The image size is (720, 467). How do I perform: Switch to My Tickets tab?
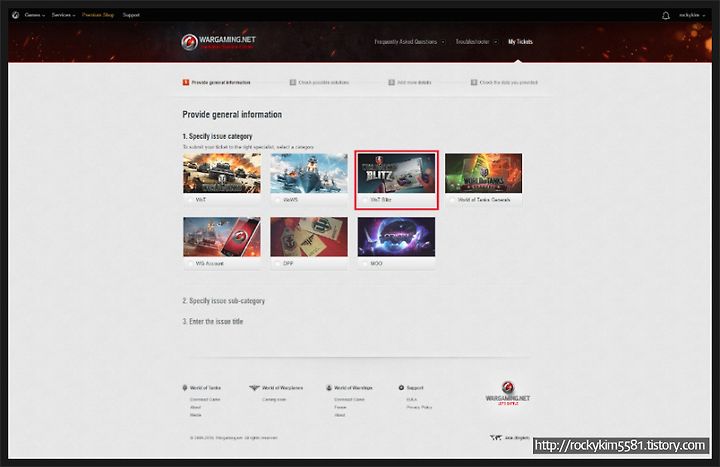tap(520, 42)
